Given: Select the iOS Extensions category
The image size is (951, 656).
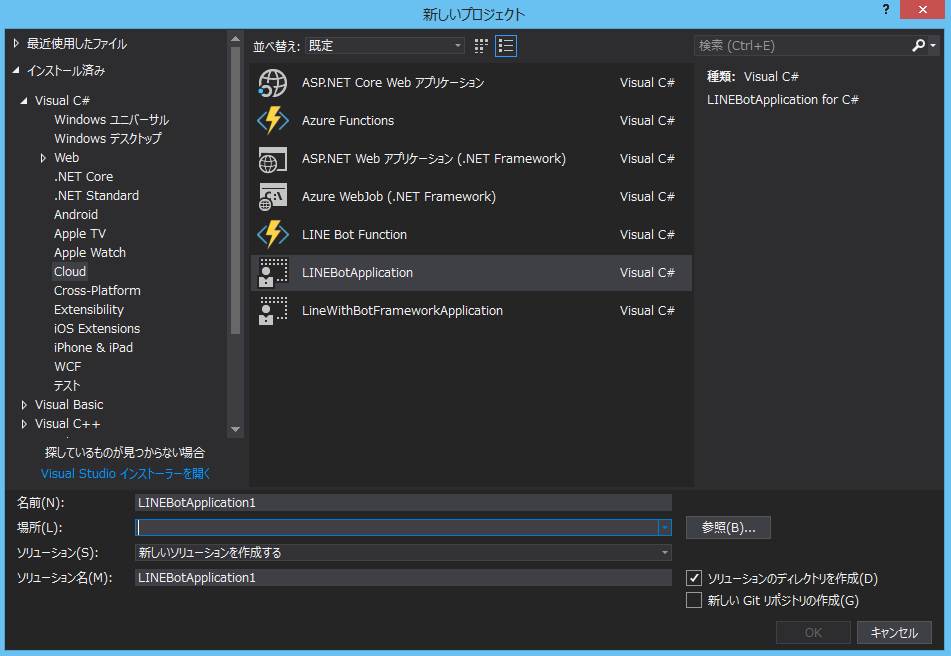Looking at the screenshot, I should pos(96,329).
